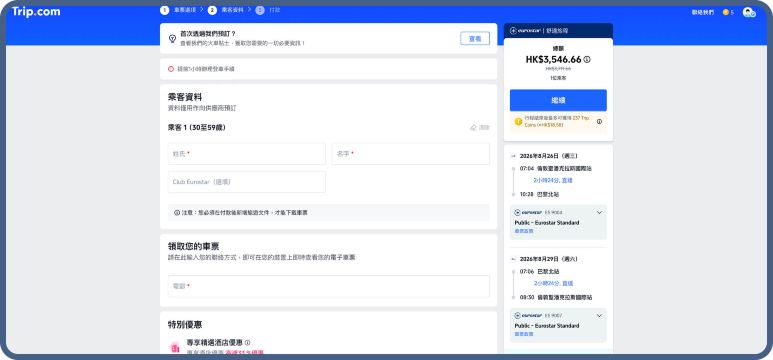The image size is (773, 360).
Task: Focus the email input field
Action: (x=329, y=286)
